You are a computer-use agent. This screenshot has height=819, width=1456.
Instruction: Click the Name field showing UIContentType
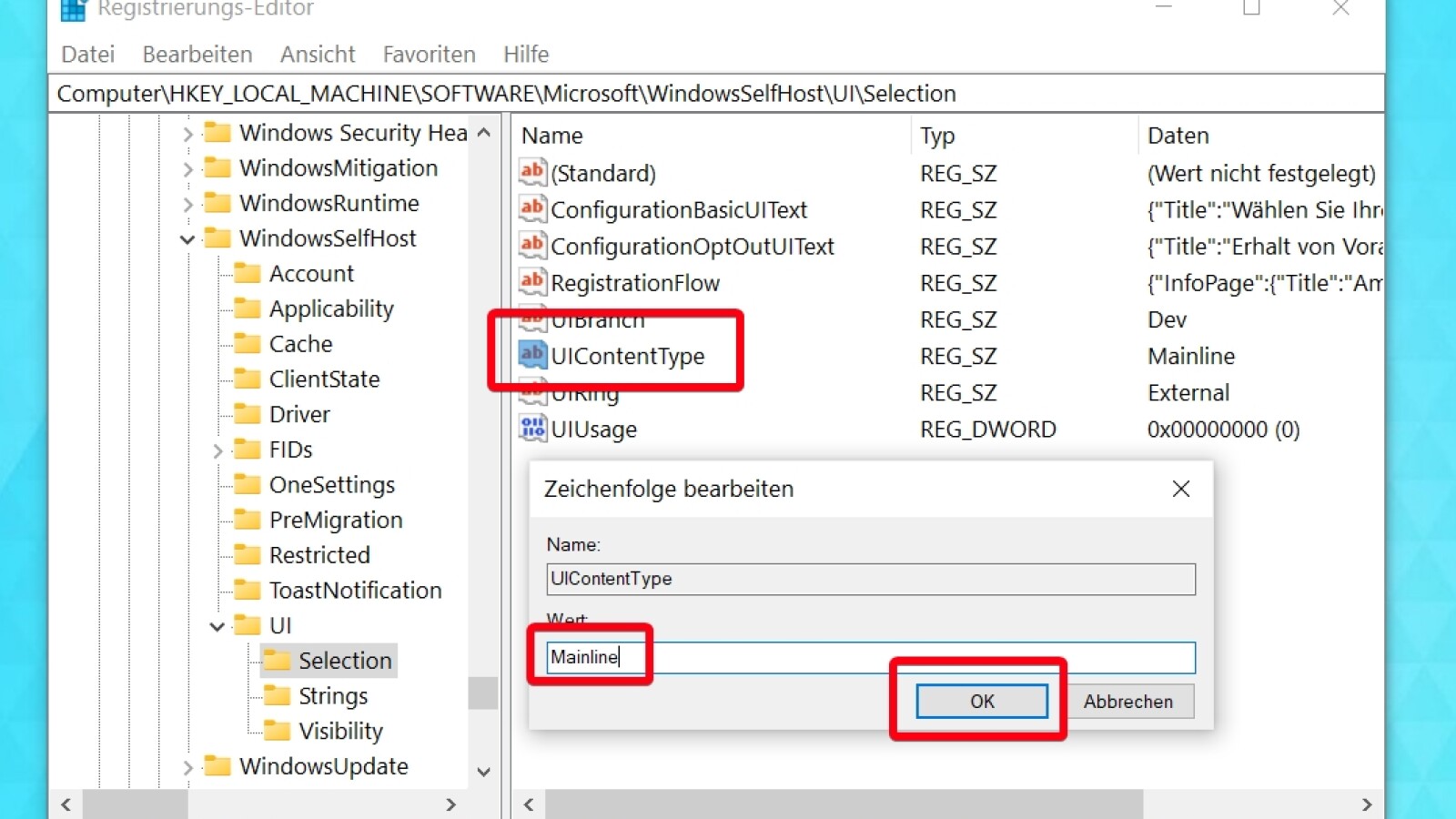coord(871,579)
